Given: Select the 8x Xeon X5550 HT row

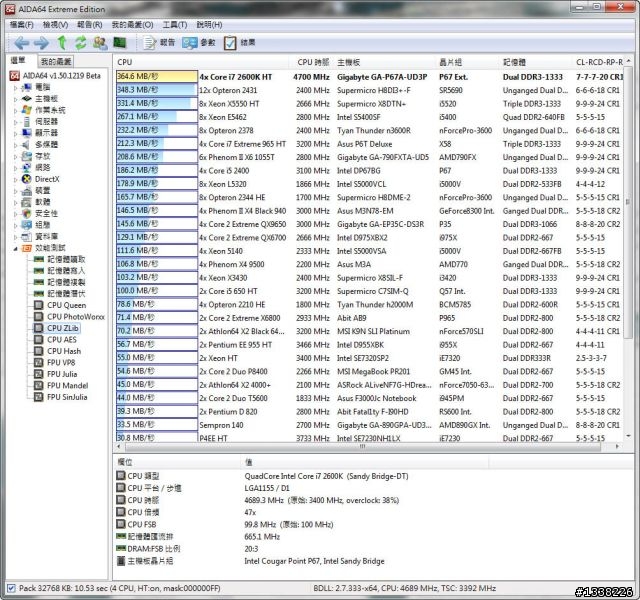Looking at the screenshot, I should click(369, 104).
